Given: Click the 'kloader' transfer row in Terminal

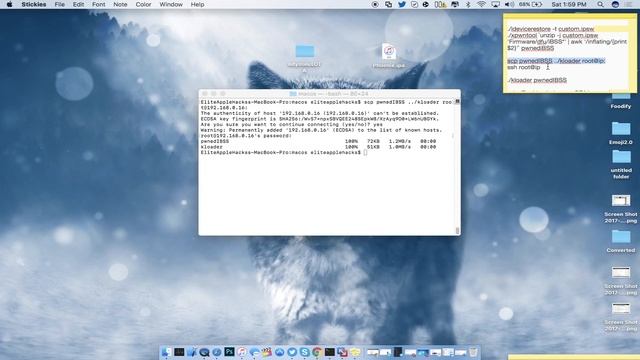Looking at the screenshot, I should [x=318, y=147].
